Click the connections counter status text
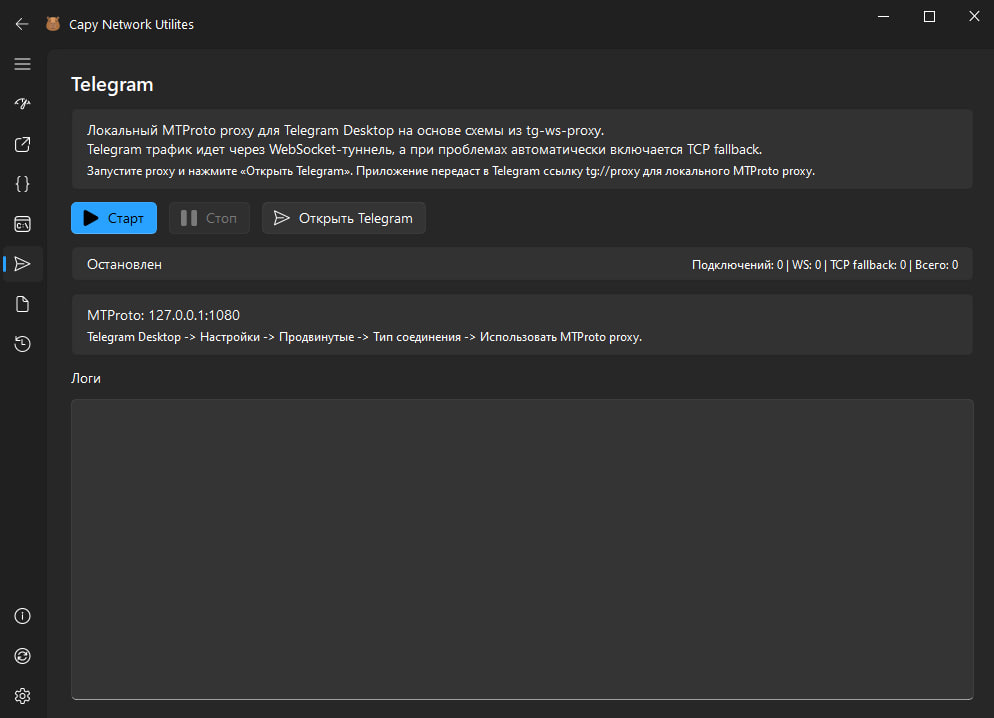The image size is (994, 718). coord(825,265)
